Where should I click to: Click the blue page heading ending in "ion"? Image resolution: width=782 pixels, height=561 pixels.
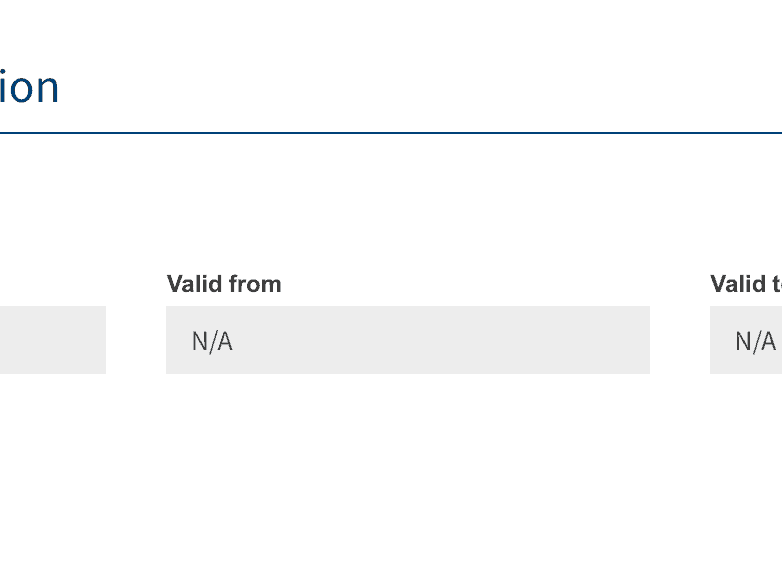[29, 88]
